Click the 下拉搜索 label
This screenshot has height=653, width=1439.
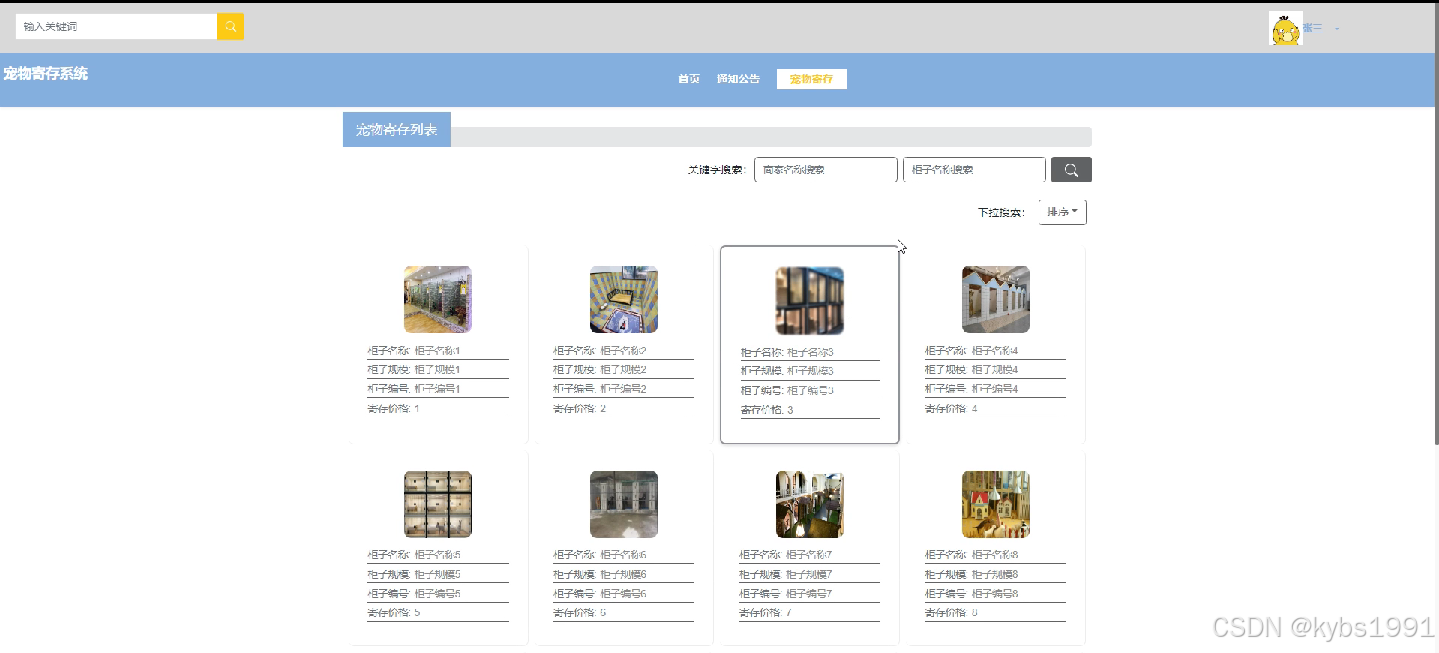1001,213
